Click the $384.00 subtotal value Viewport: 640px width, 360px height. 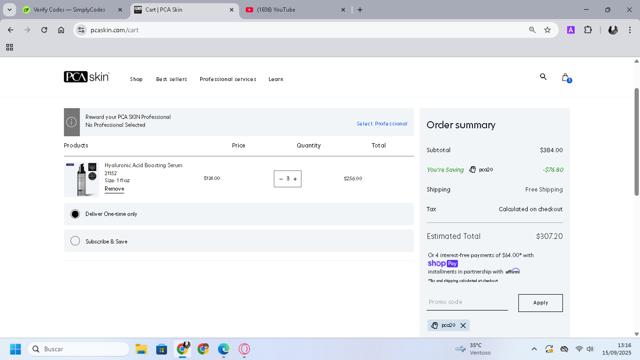551,150
